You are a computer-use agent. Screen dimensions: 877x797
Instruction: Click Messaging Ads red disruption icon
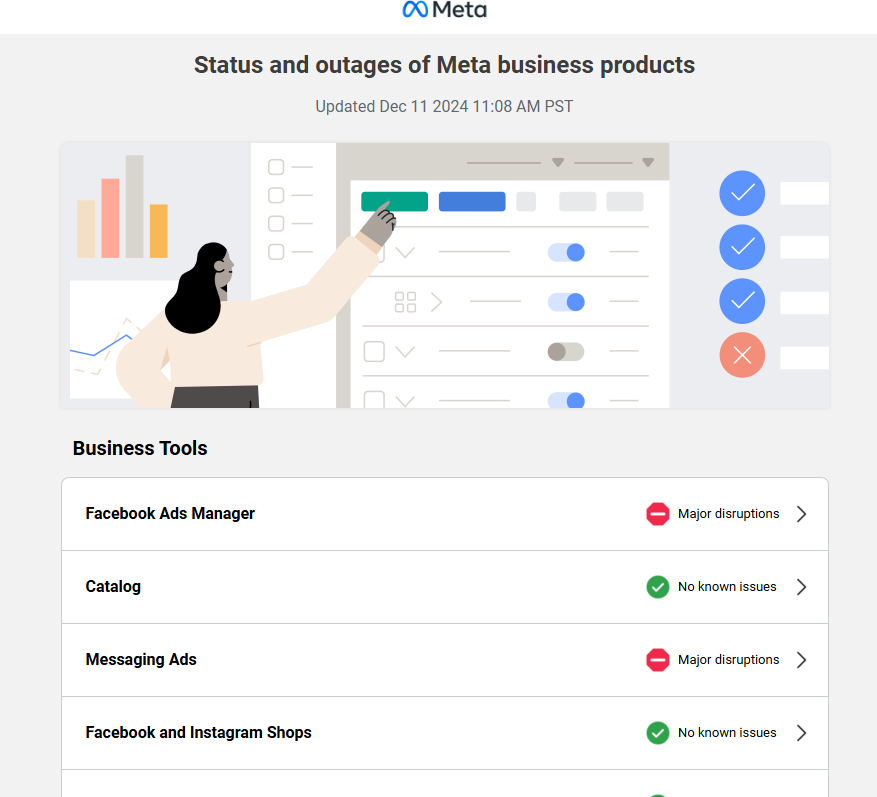pos(657,660)
